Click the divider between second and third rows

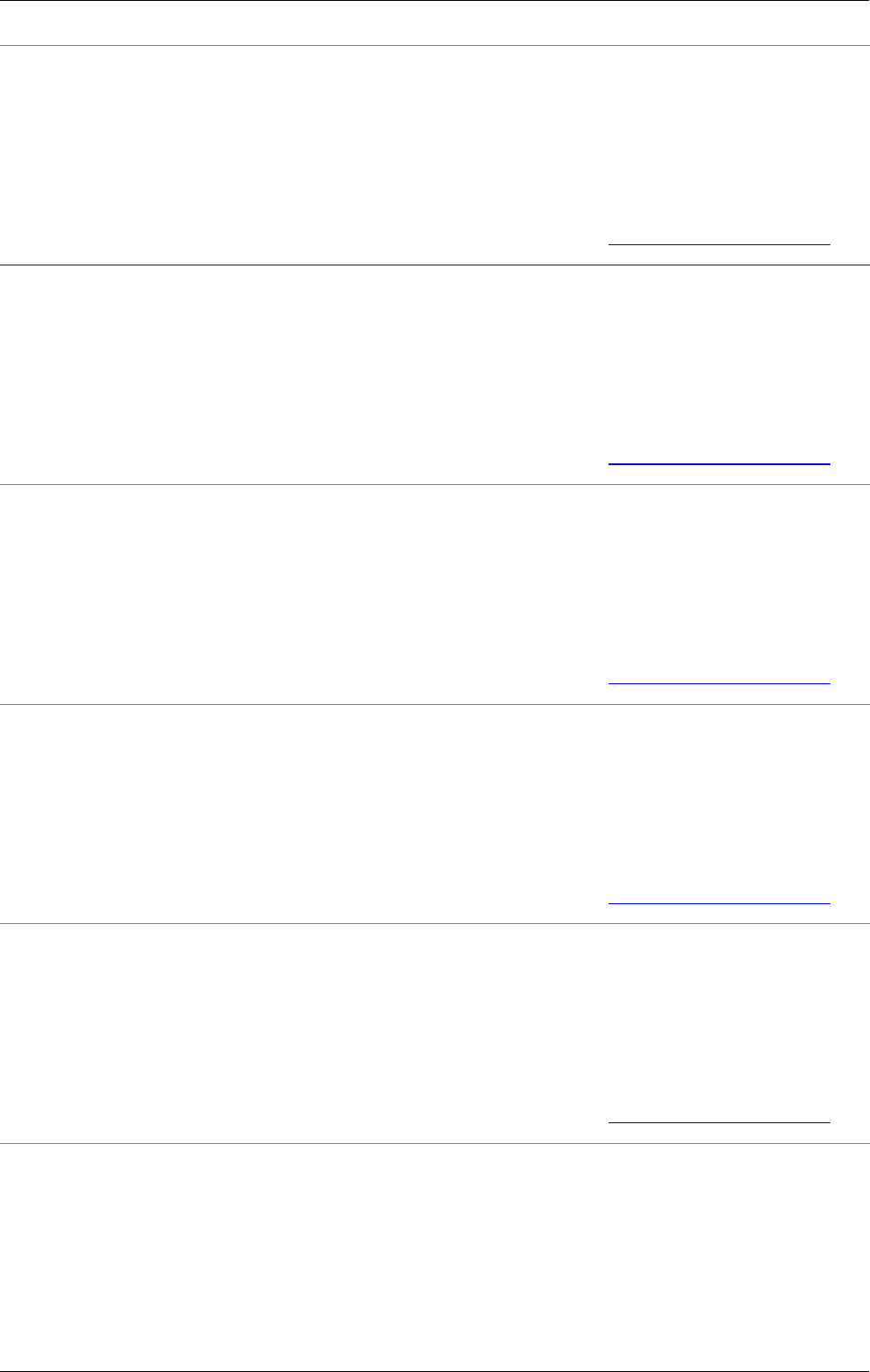(435, 485)
